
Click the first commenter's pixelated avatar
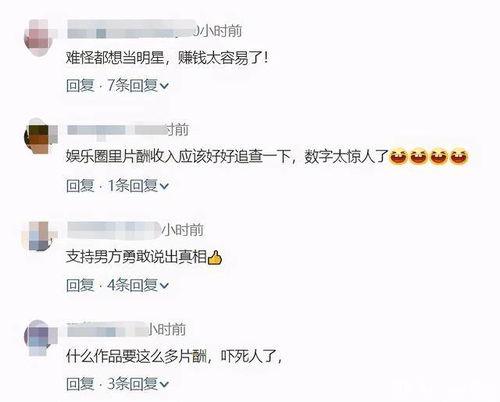39,39
